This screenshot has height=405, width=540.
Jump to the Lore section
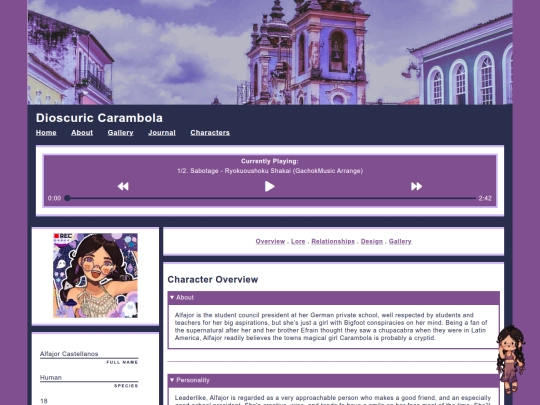(298, 241)
